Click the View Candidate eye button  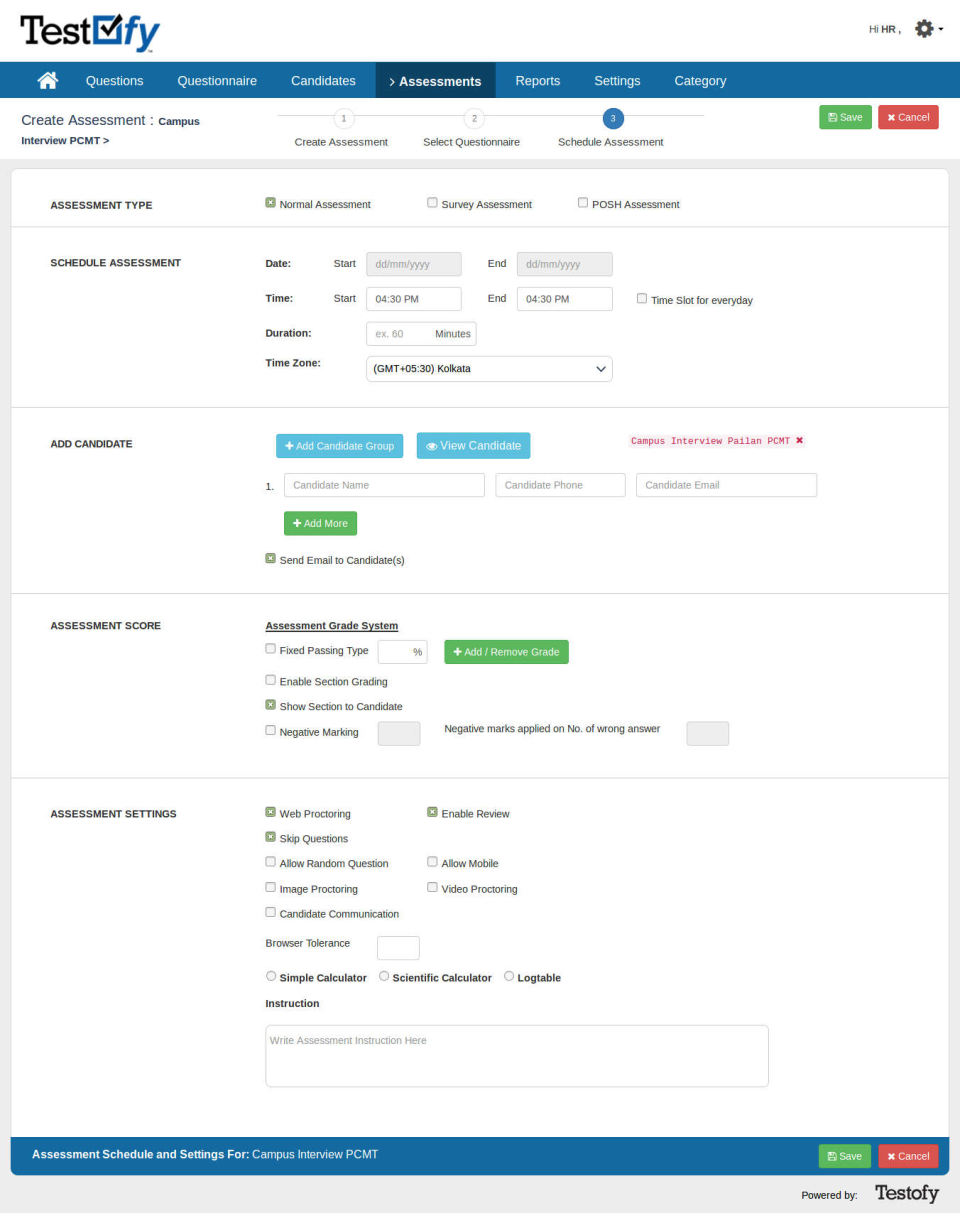[473, 446]
